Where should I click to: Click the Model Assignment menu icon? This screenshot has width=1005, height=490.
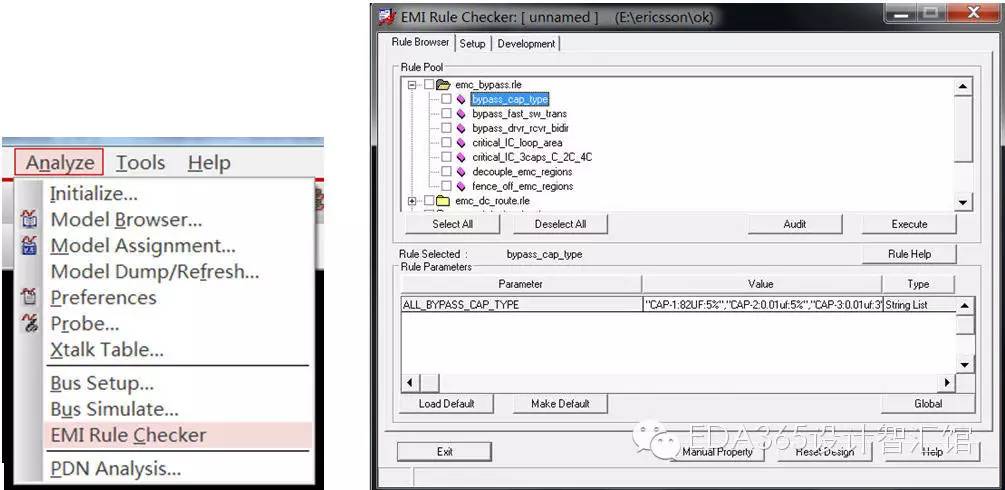click(x=29, y=246)
